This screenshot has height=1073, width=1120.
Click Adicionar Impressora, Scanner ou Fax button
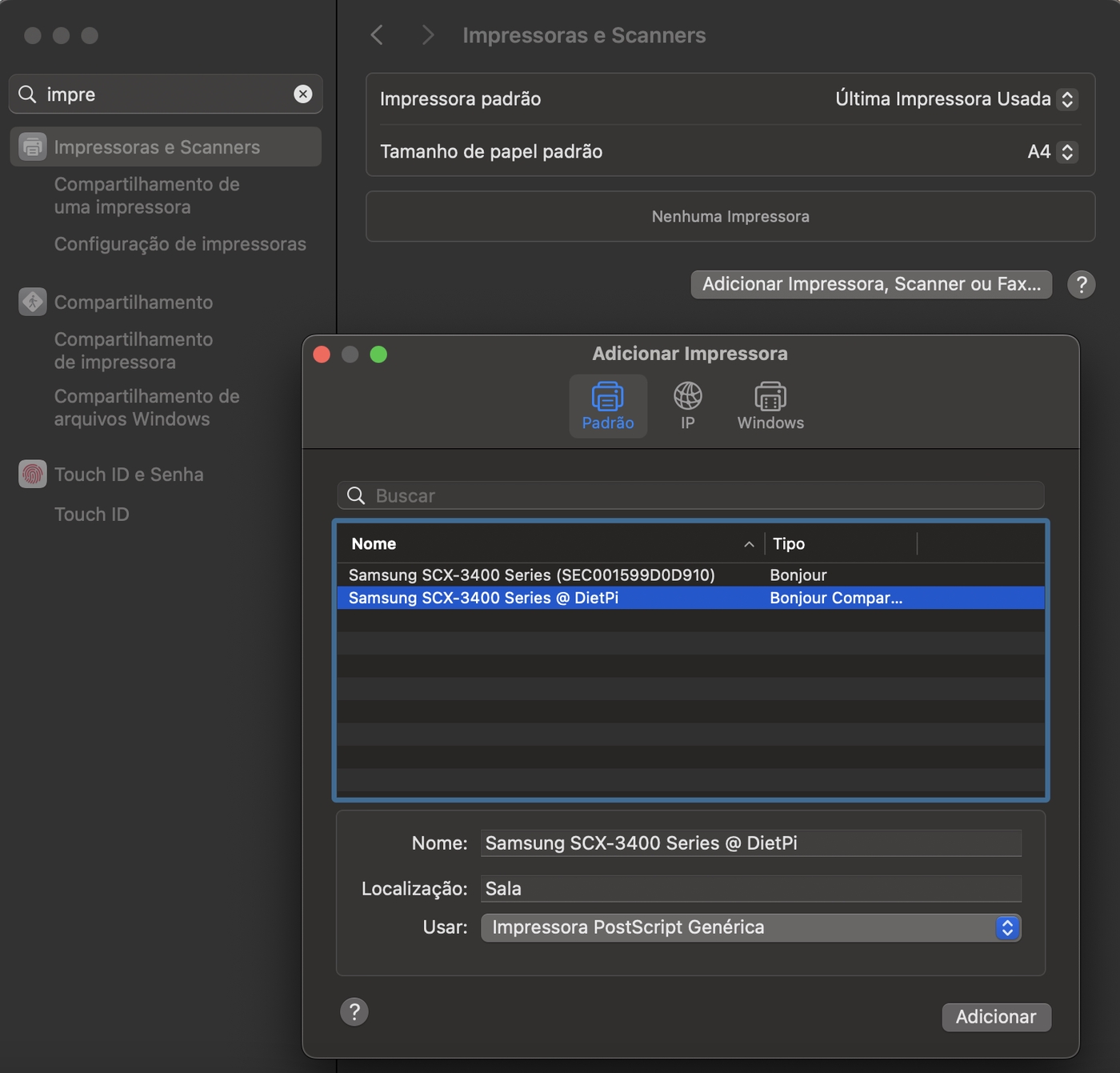pyautogui.click(x=870, y=285)
